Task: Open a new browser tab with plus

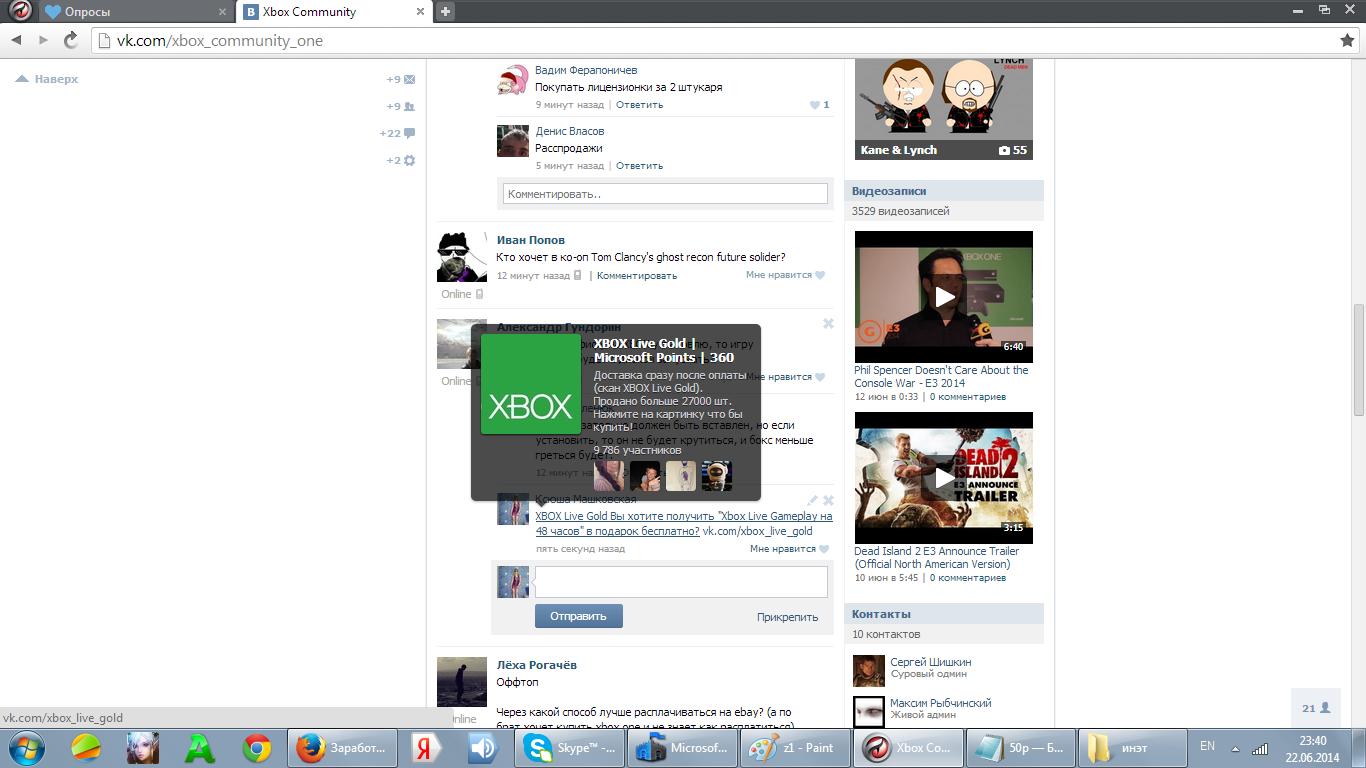Action: tap(446, 12)
